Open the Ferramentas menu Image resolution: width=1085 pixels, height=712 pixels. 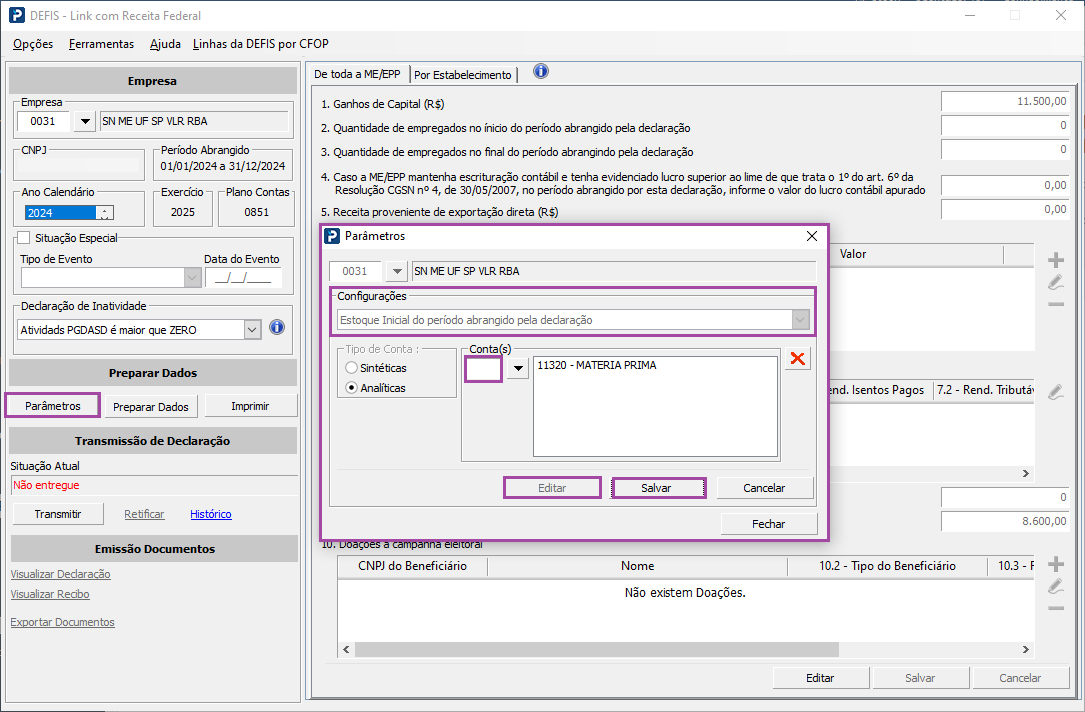click(x=101, y=44)
